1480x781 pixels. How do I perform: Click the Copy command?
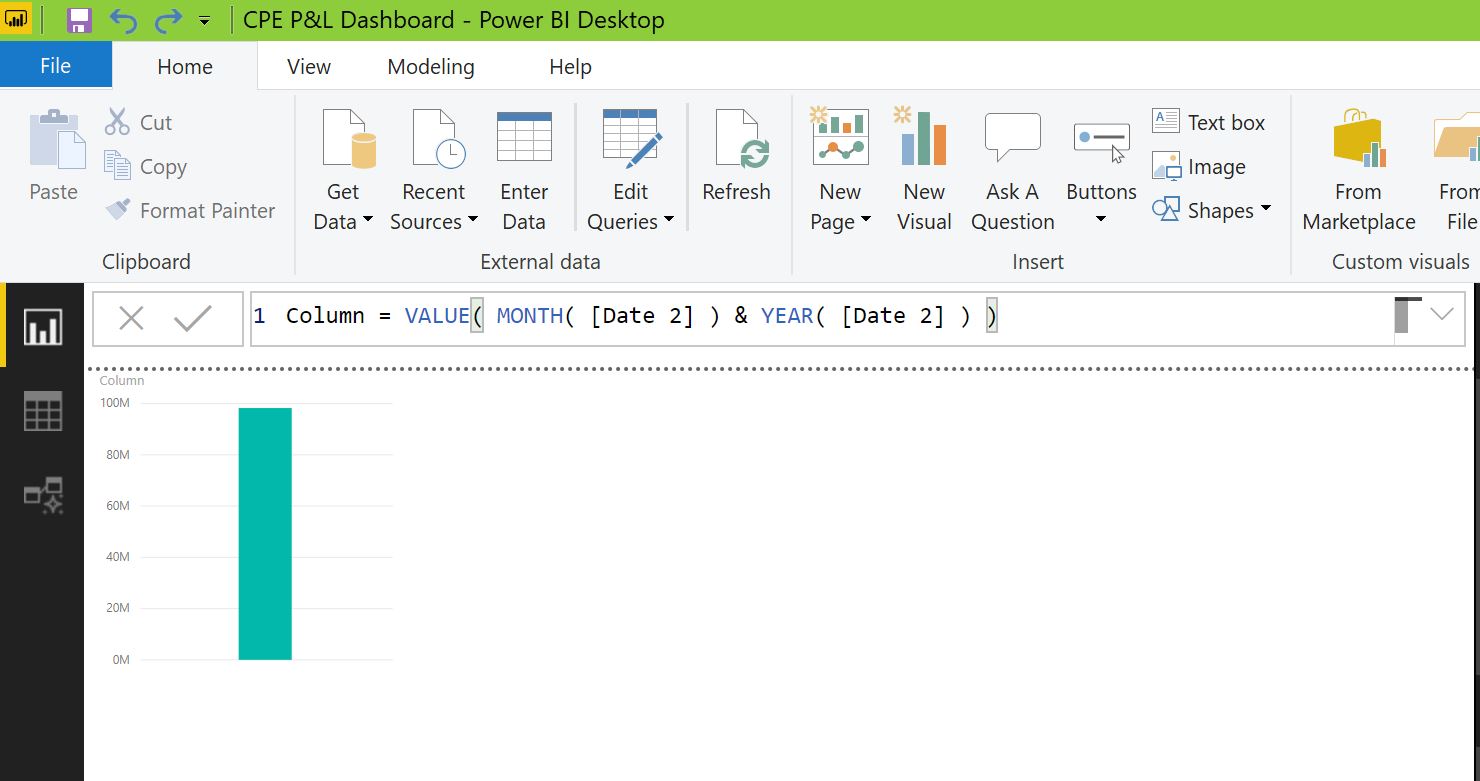coord(146,166)
